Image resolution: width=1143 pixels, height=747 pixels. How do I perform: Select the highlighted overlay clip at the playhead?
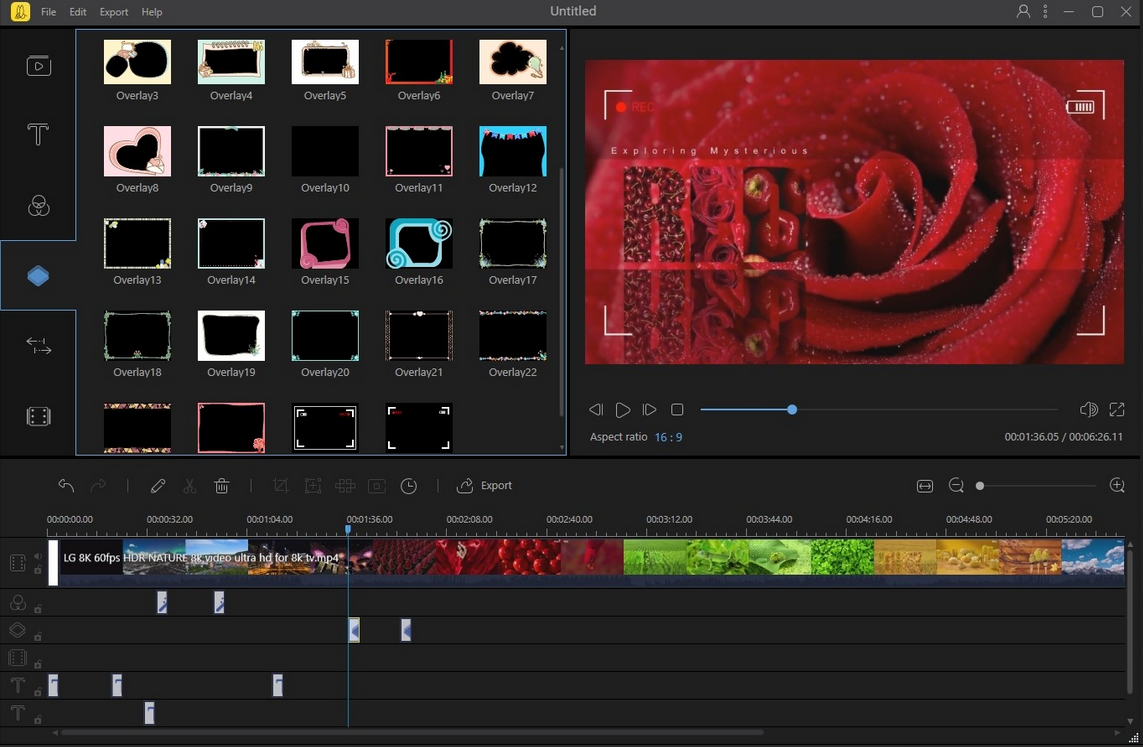coord(354,630)
